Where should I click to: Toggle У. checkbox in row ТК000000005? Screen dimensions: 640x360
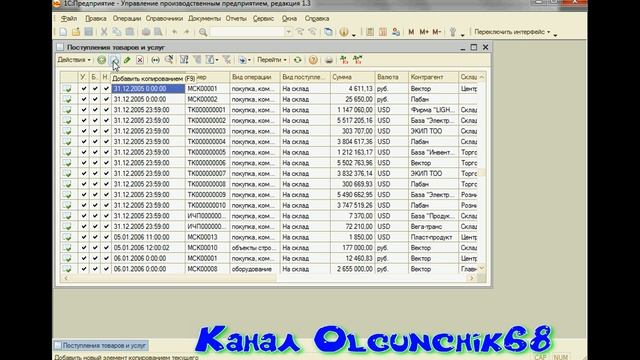(84, 152)
